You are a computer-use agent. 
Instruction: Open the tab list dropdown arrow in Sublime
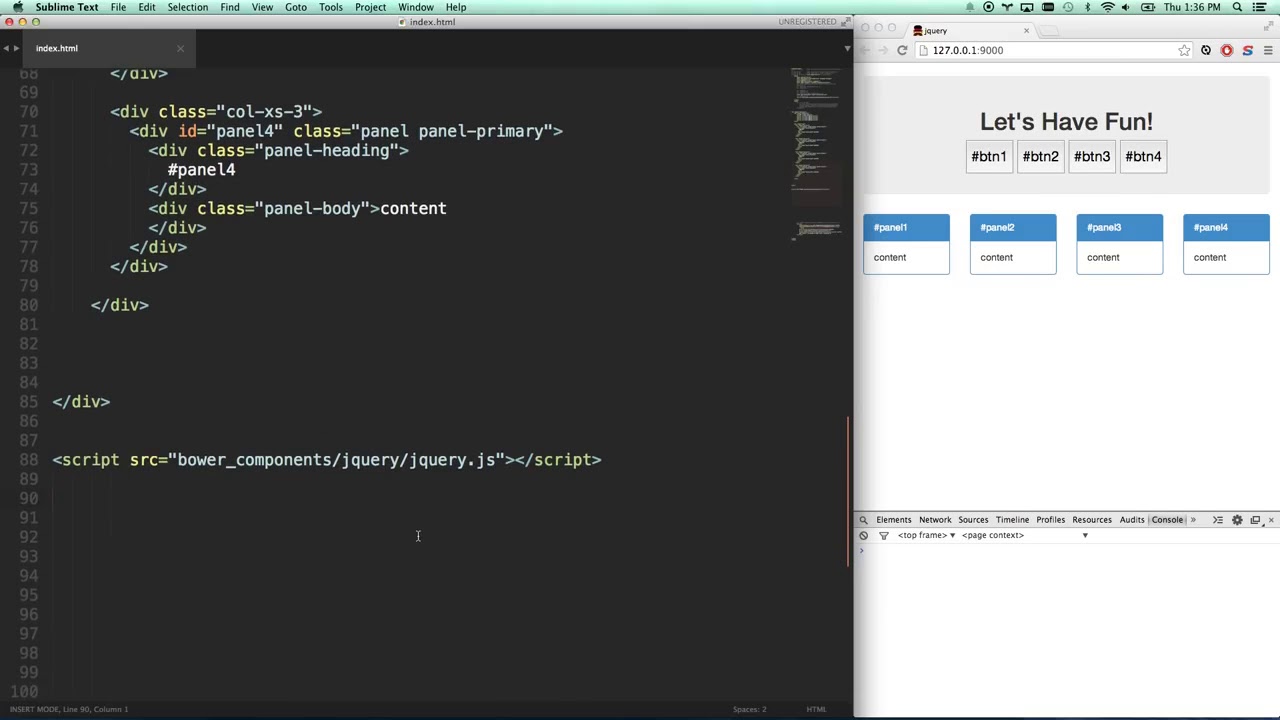click(x=847, y=48)
